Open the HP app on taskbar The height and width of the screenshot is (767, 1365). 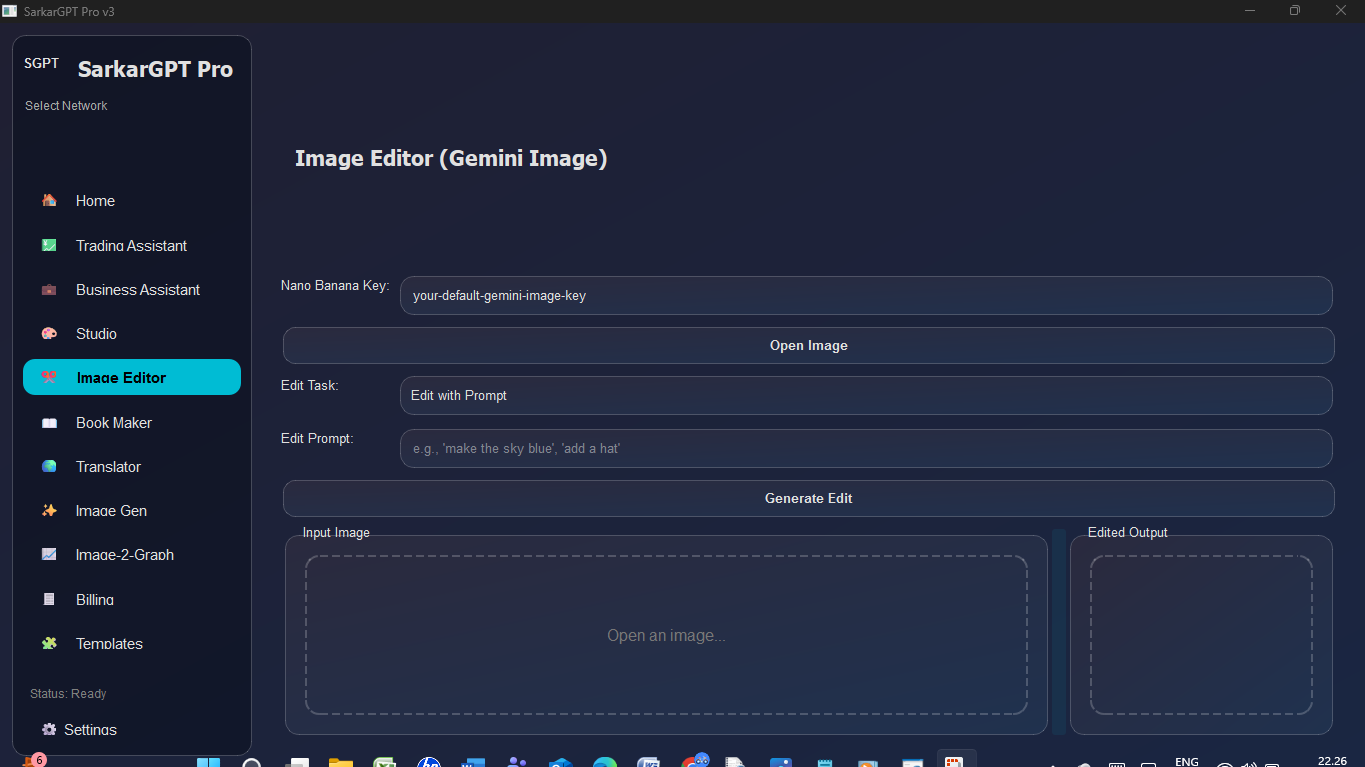pyautogui.click(x=429, y=763)
